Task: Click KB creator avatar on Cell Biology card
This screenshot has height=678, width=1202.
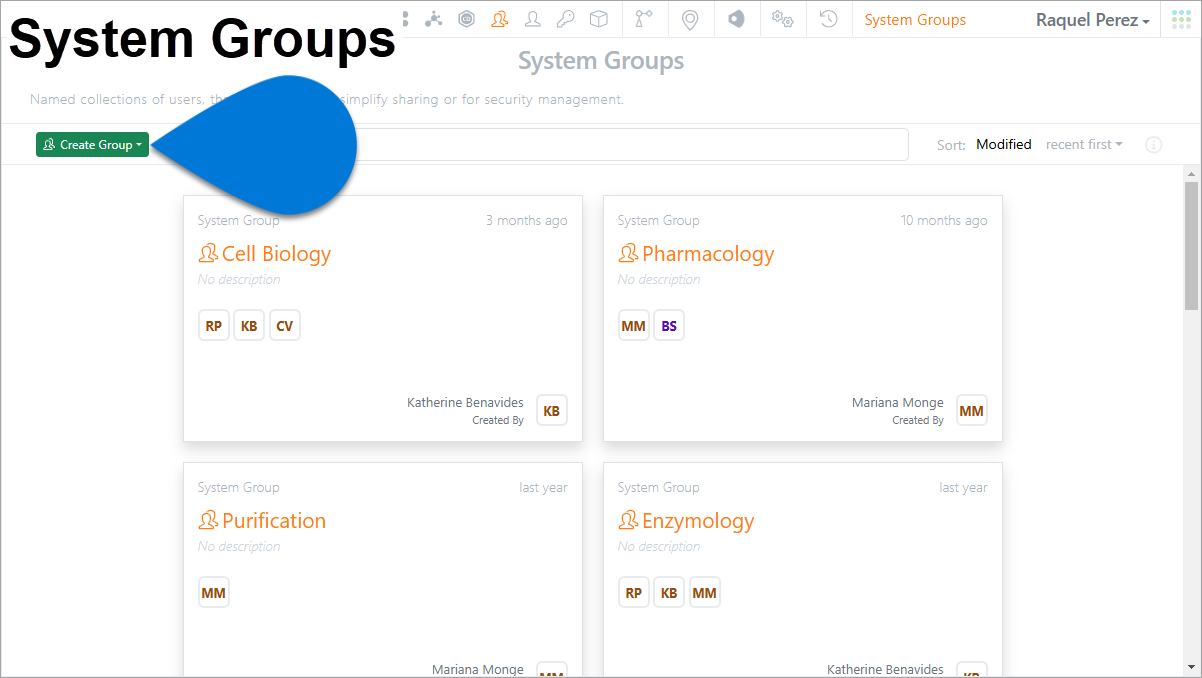Action: 552,411
